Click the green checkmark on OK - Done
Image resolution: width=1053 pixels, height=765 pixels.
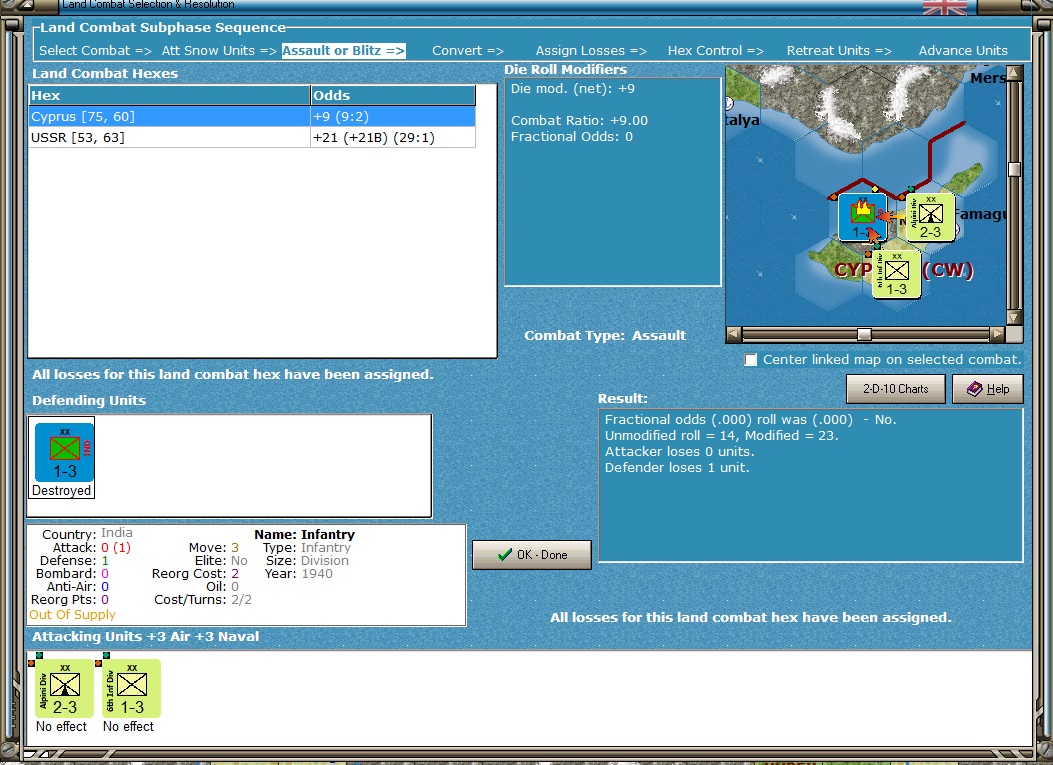pyautogui.click(x=505, y=555)
